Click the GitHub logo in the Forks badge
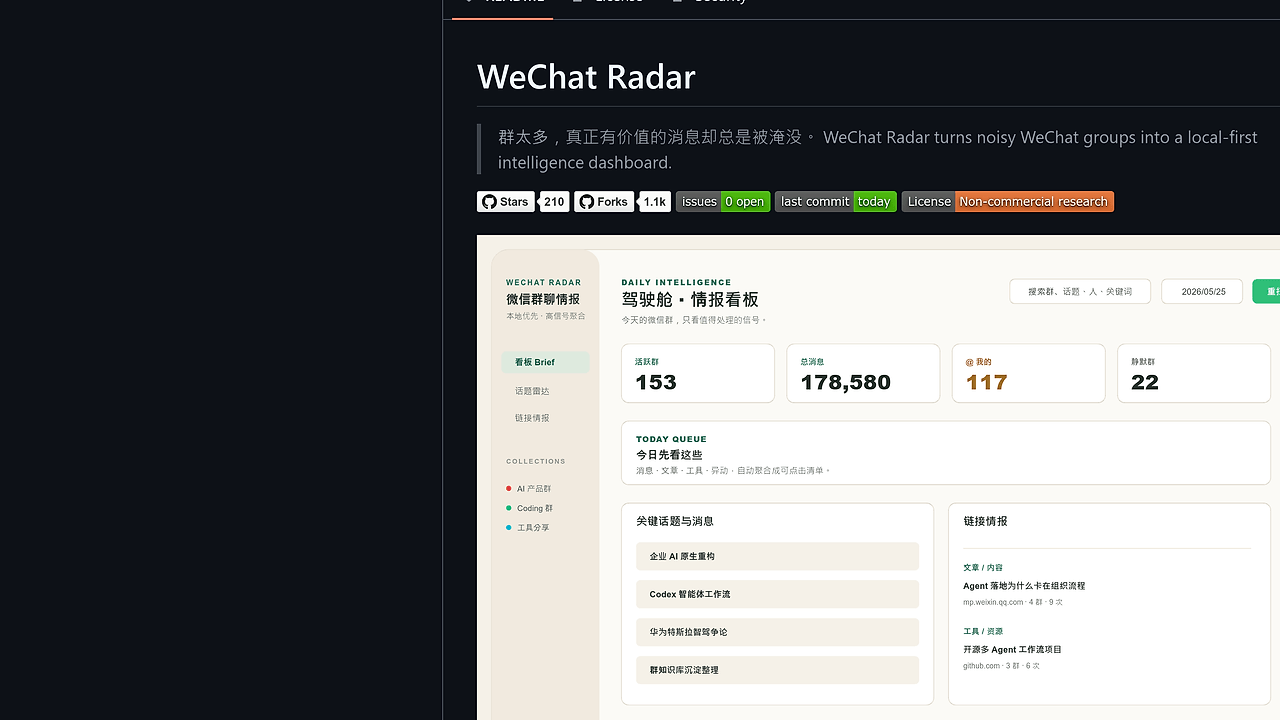The height and width of the screenshot is (720, 1280). tap(587, 202)
